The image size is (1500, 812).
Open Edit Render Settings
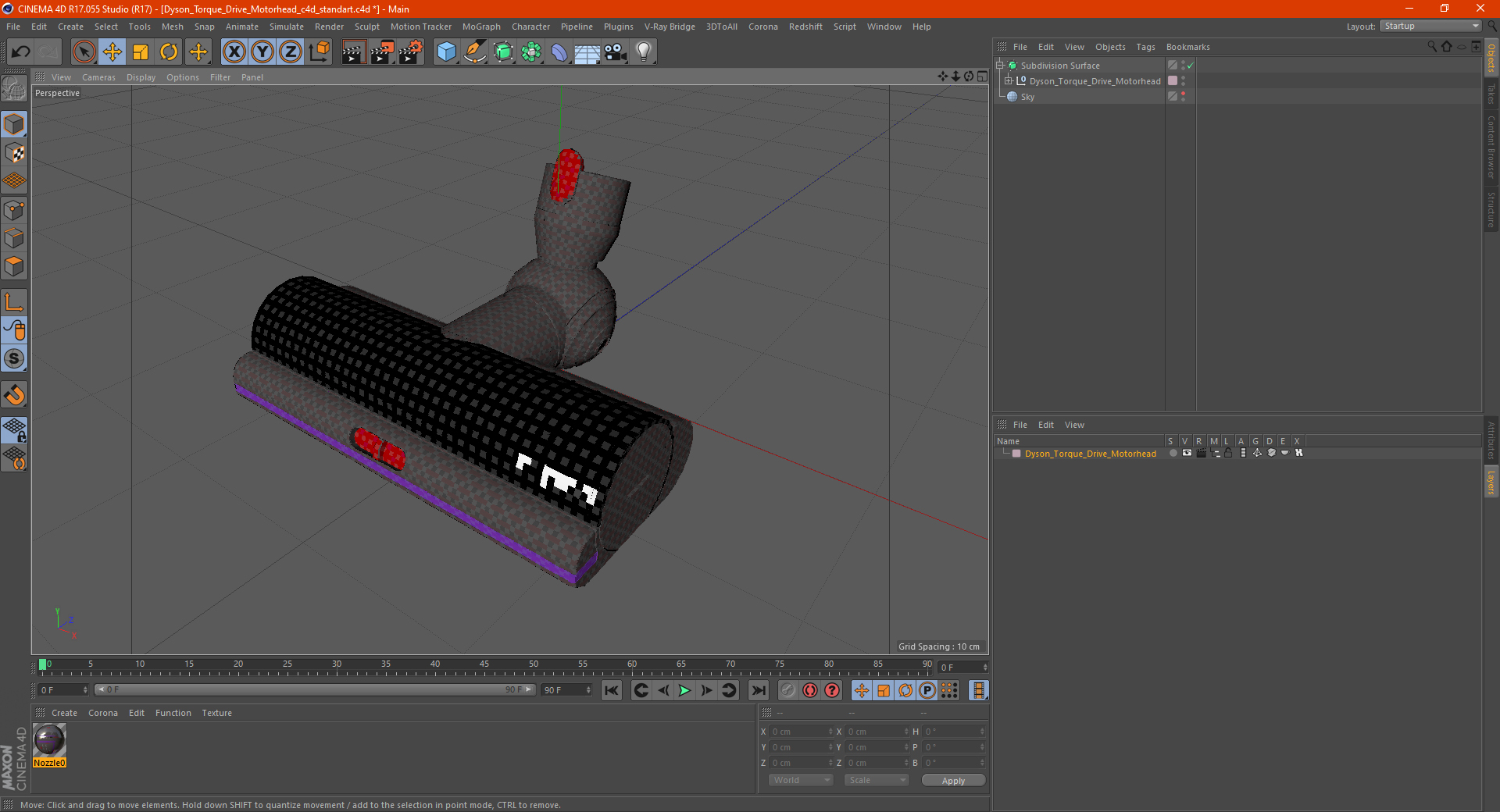[x=411, y=52]
